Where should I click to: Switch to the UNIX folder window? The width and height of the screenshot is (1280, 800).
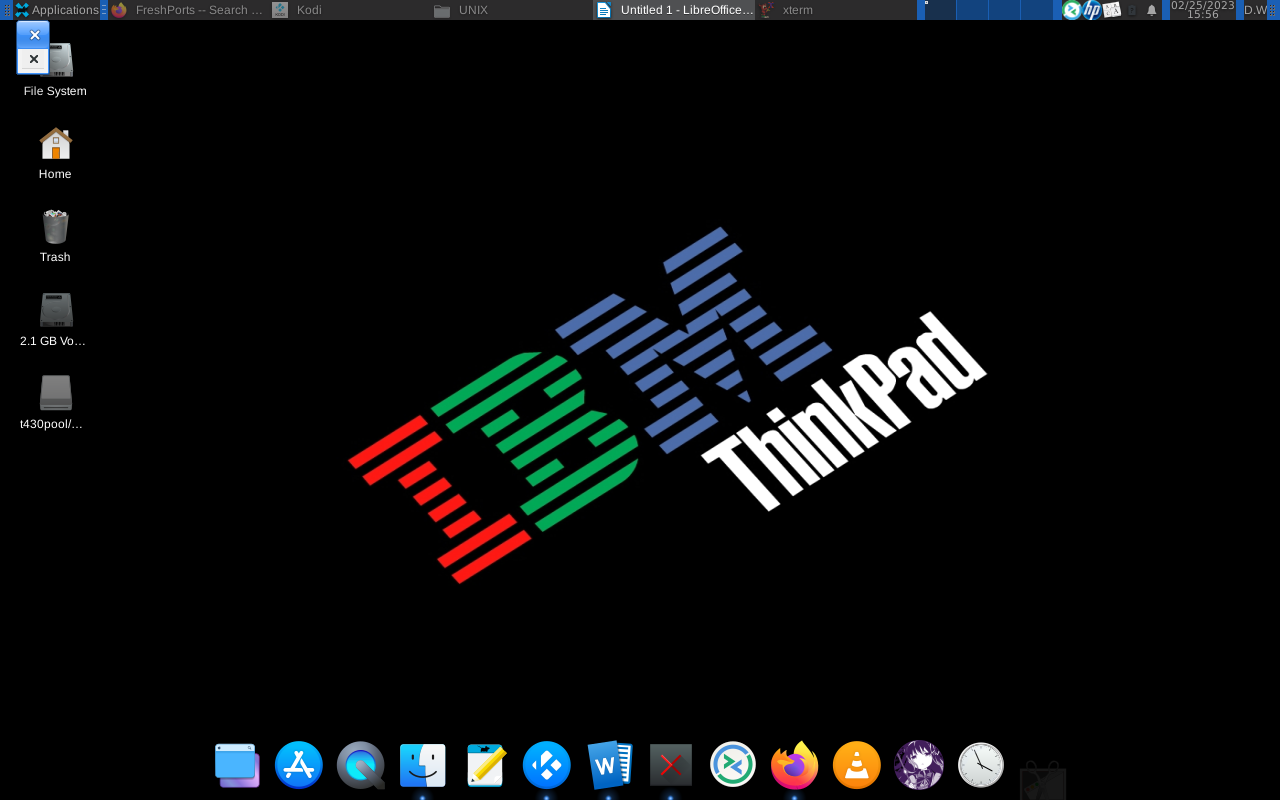pos(472,10)
